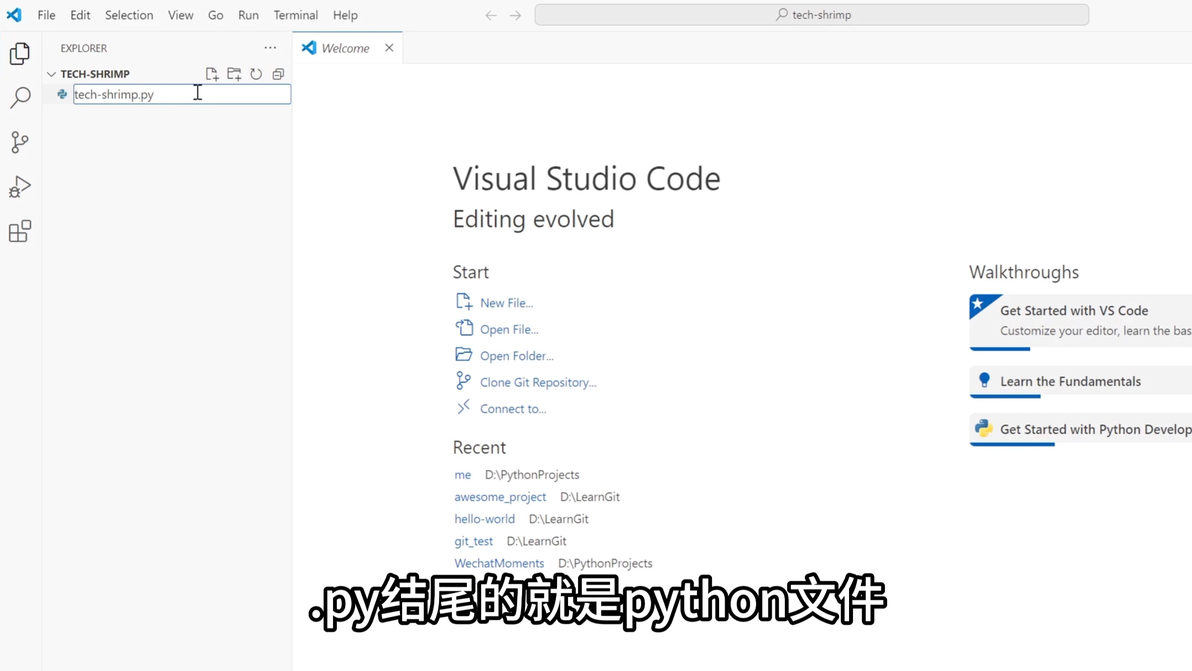Click the Open File icon under Start
The height and width of the screenshot is (671, 1192).
(x=464, y=328)
